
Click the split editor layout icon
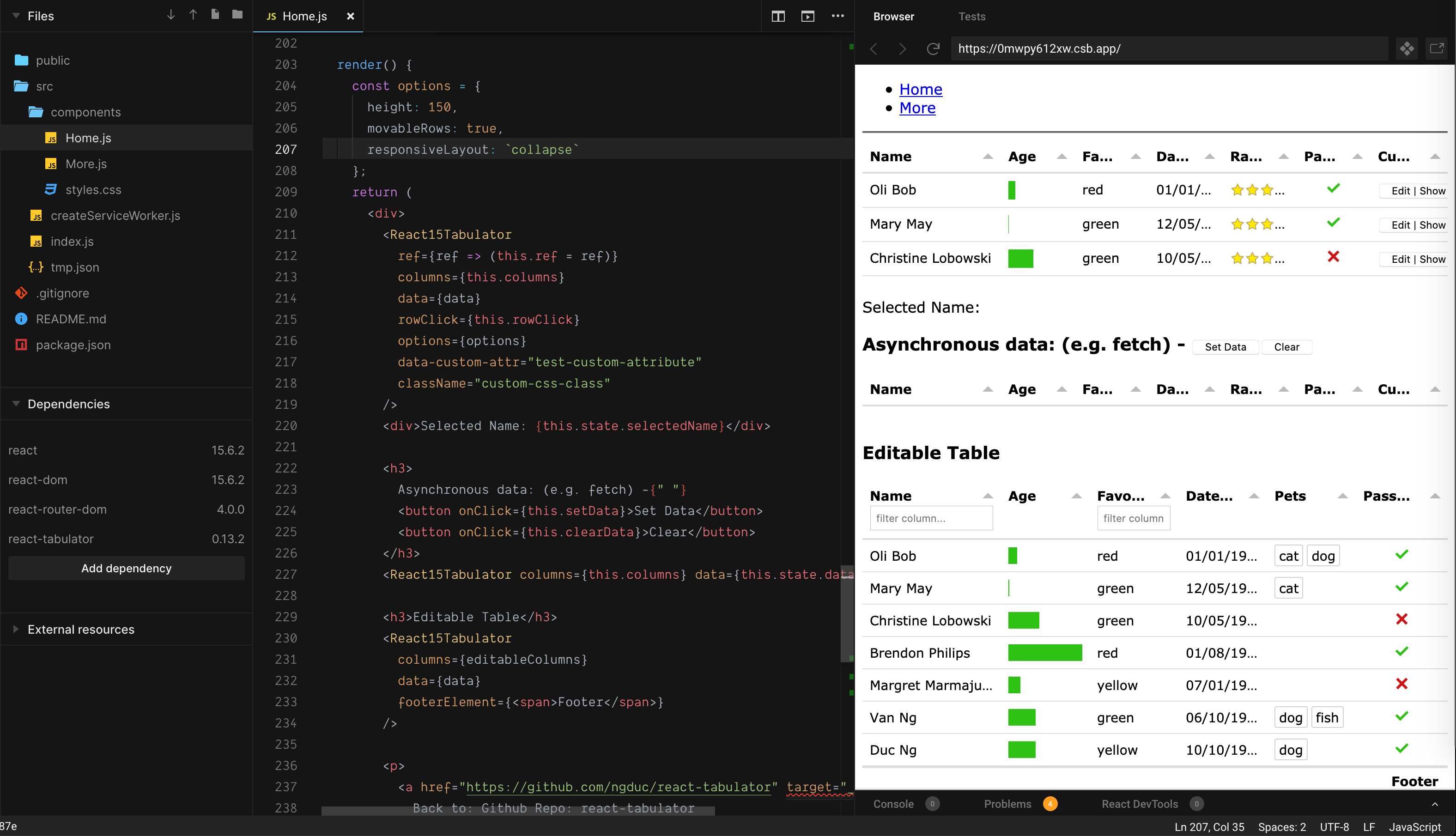pyautogui.click(x=778, y=16)
